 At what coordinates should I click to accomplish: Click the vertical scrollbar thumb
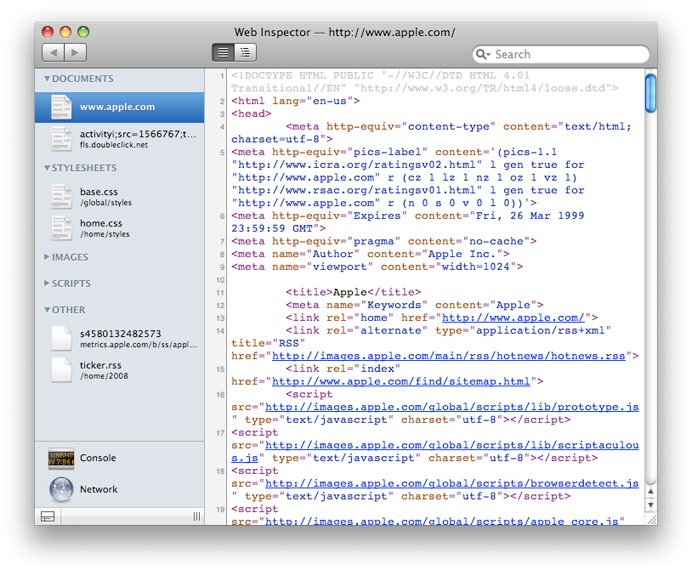pyautogui.click(x=651, y=93)
